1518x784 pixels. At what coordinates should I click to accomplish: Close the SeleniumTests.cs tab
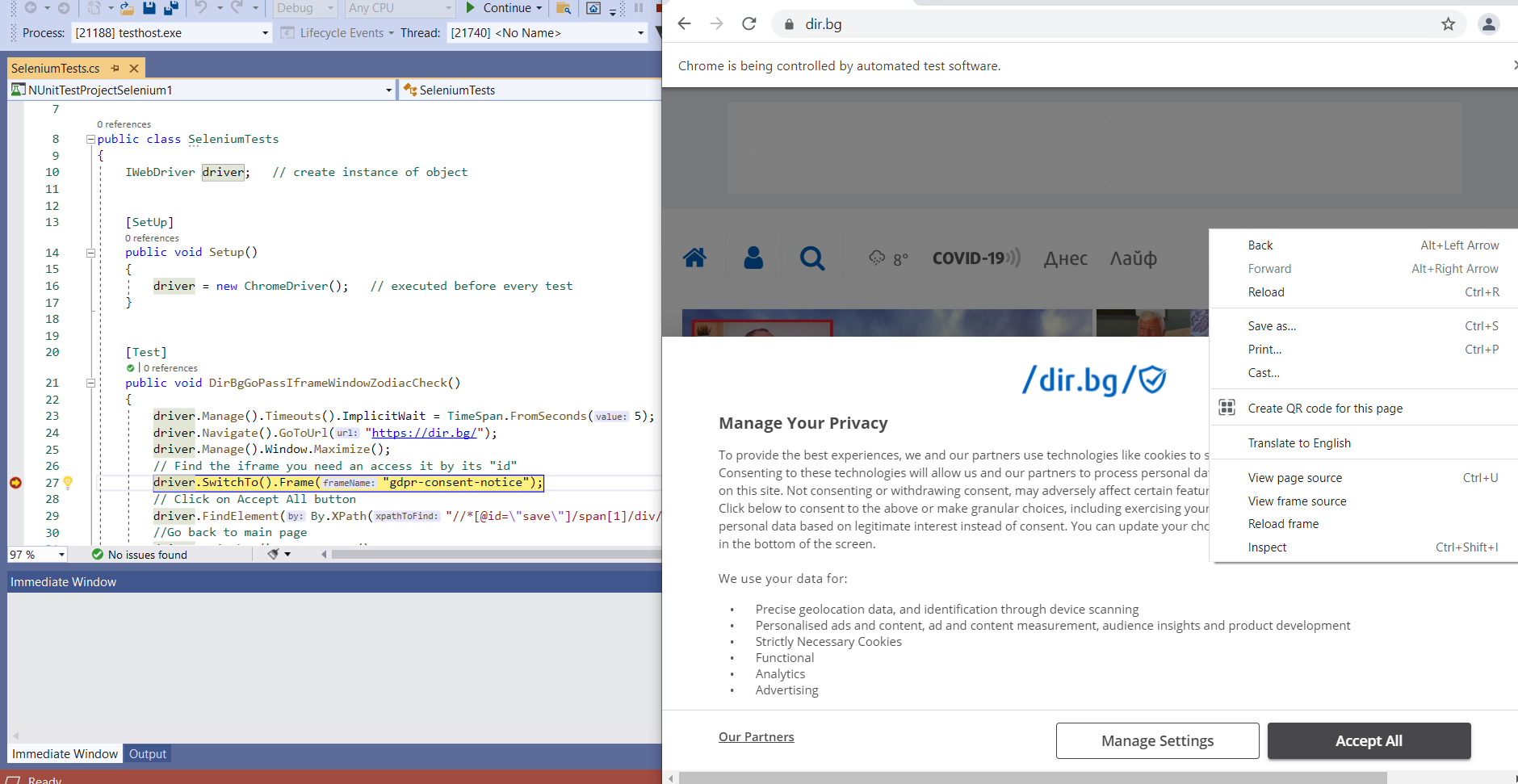coord(134,69)
